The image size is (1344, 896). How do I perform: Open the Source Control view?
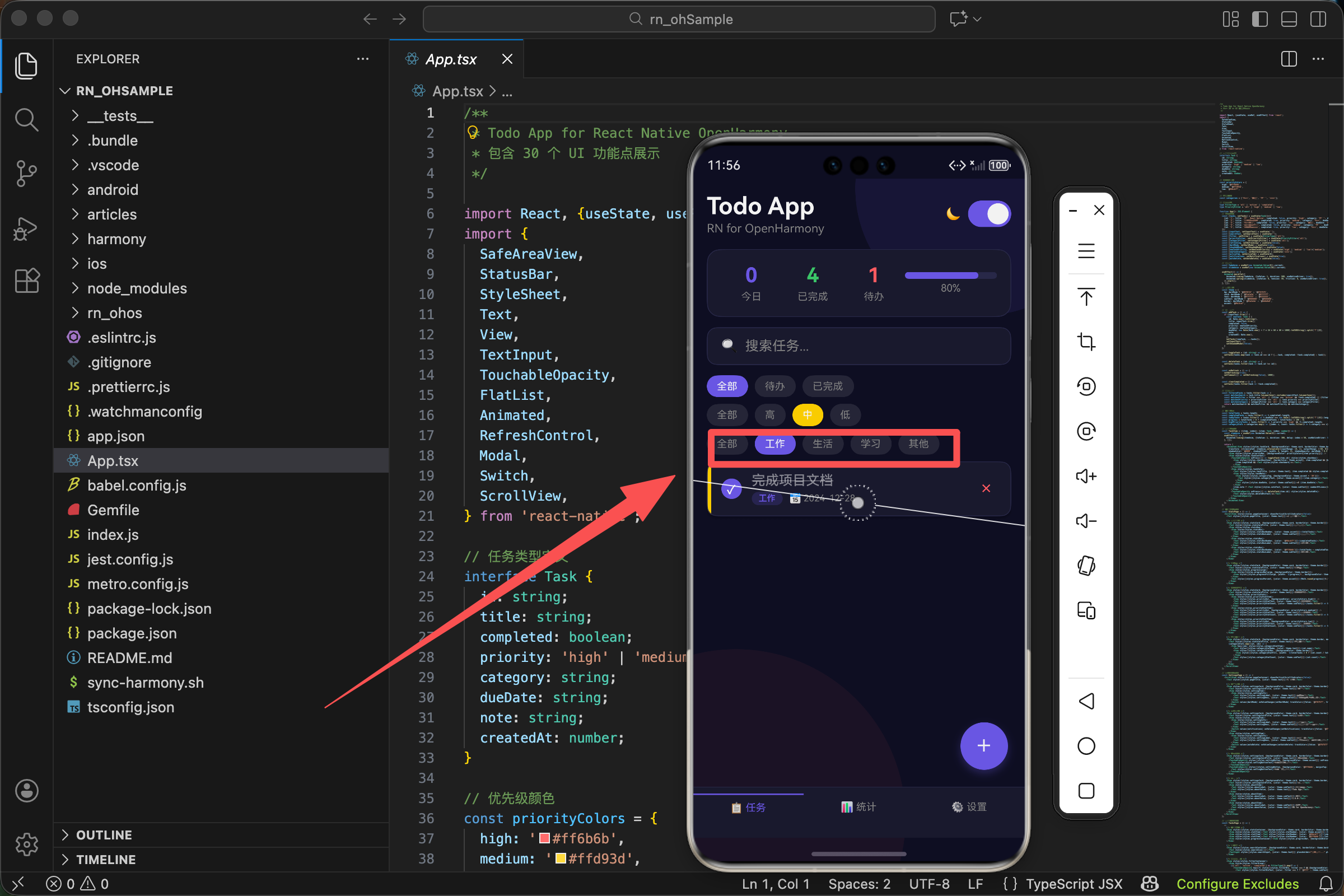click(x=26, y=172)
